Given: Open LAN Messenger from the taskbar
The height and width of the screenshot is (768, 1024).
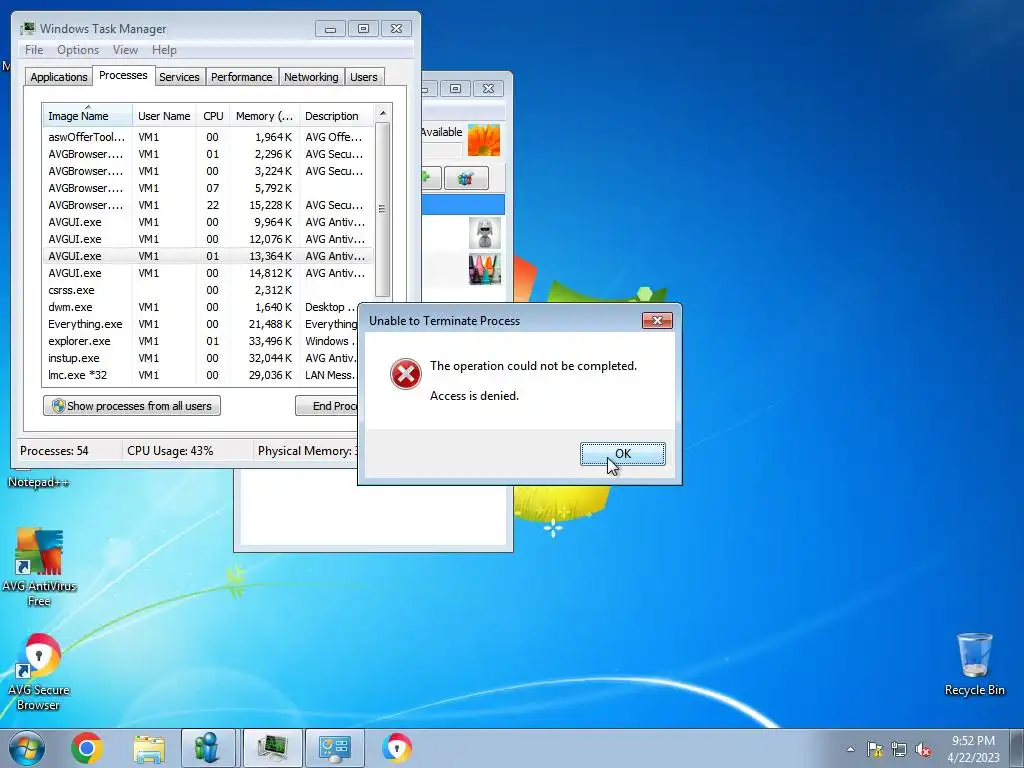Looking at the screenshot, I should [x=208, y=748].
